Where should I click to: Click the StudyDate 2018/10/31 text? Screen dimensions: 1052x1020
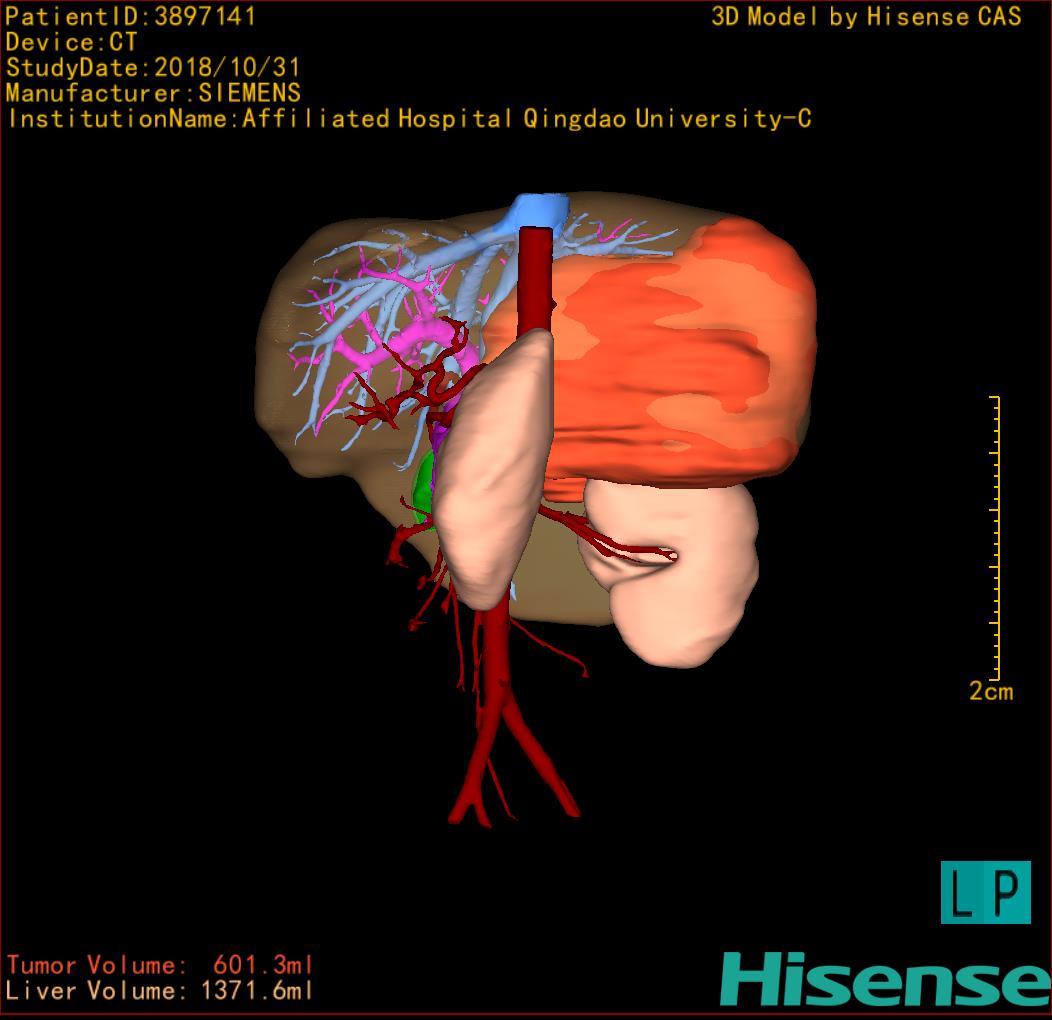click(153, 68)
